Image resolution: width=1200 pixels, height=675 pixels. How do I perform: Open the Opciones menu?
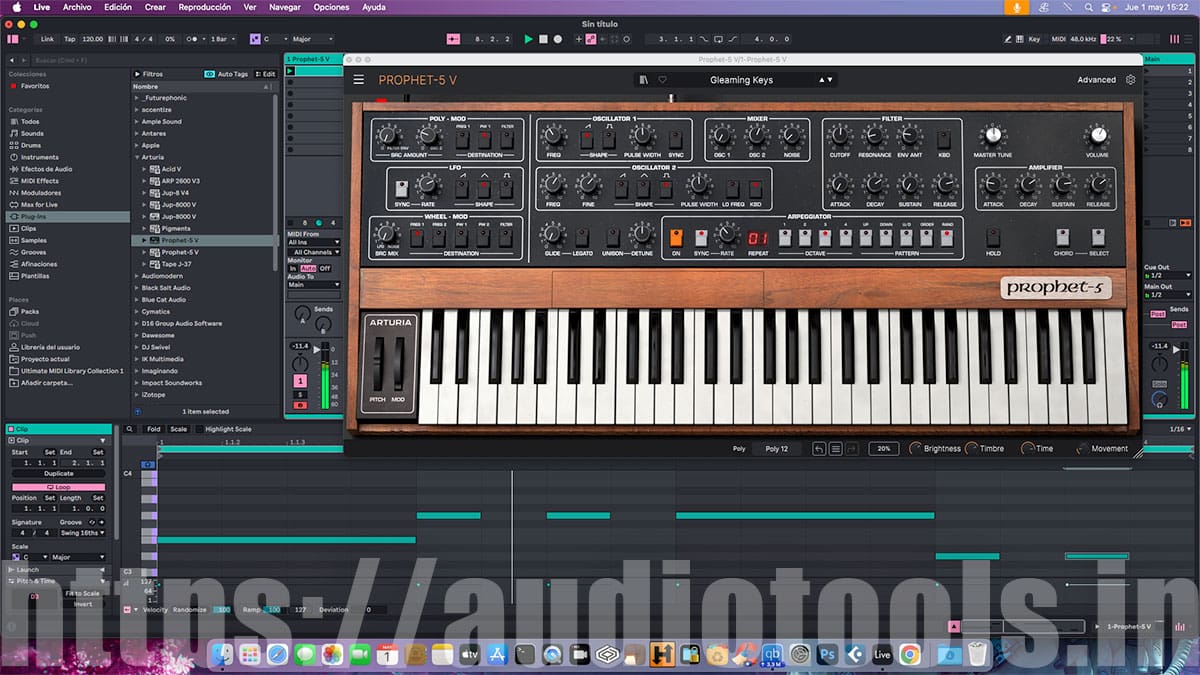(x=332, y=7)
